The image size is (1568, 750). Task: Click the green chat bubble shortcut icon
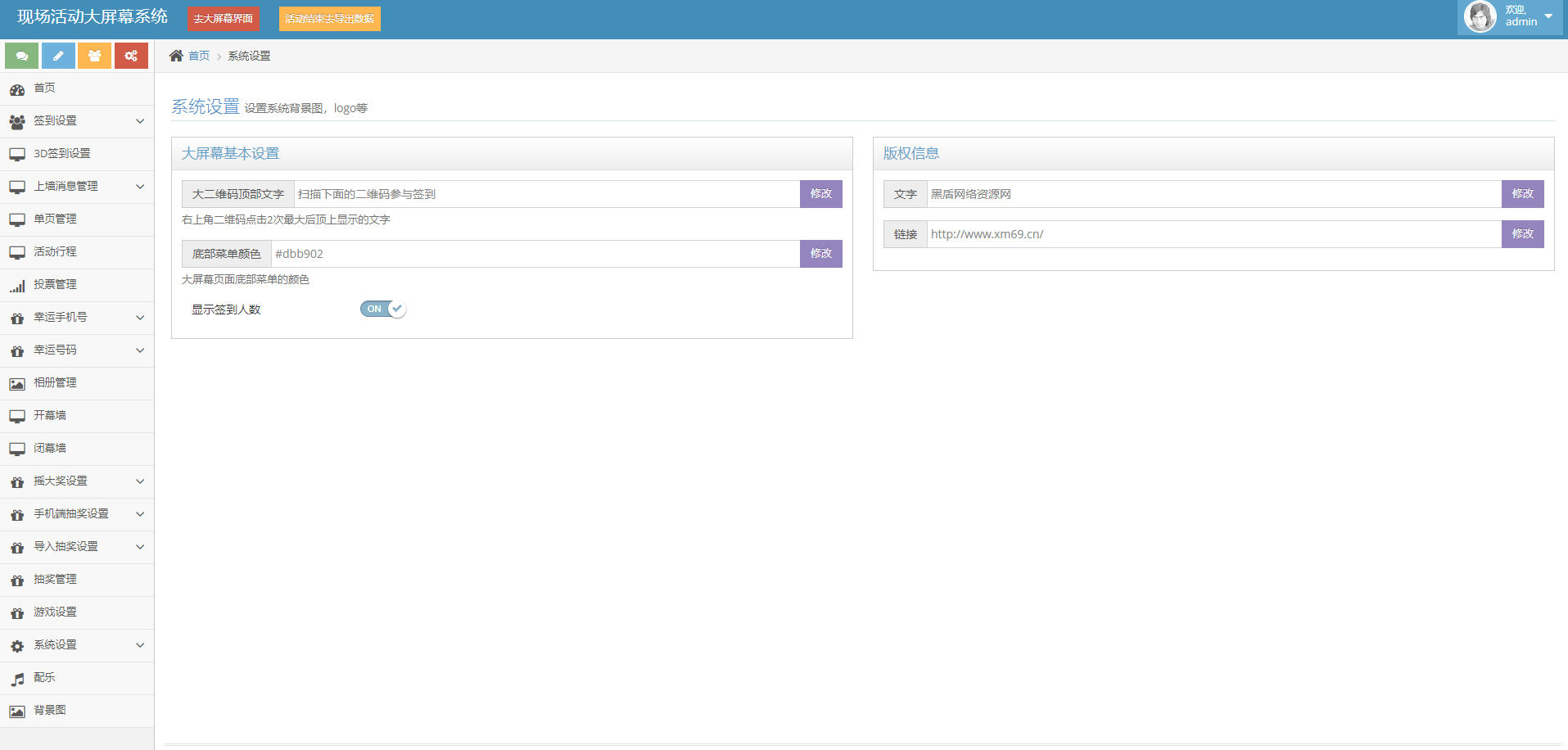(22, 56)
